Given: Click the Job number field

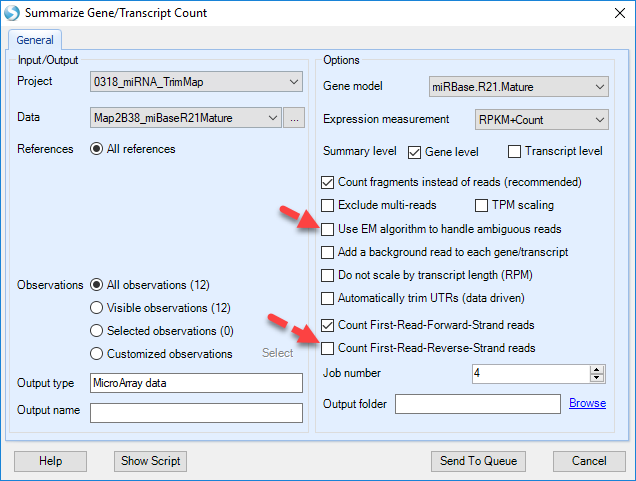Looking at the screenshot, I should point(531,374).
